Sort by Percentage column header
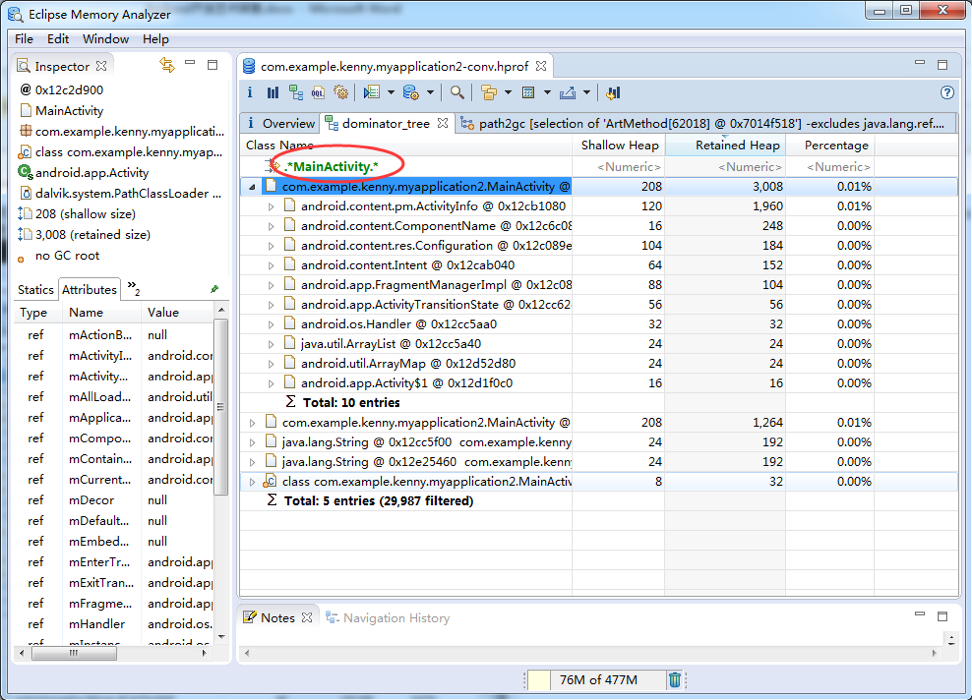 [x=831, y=145]
